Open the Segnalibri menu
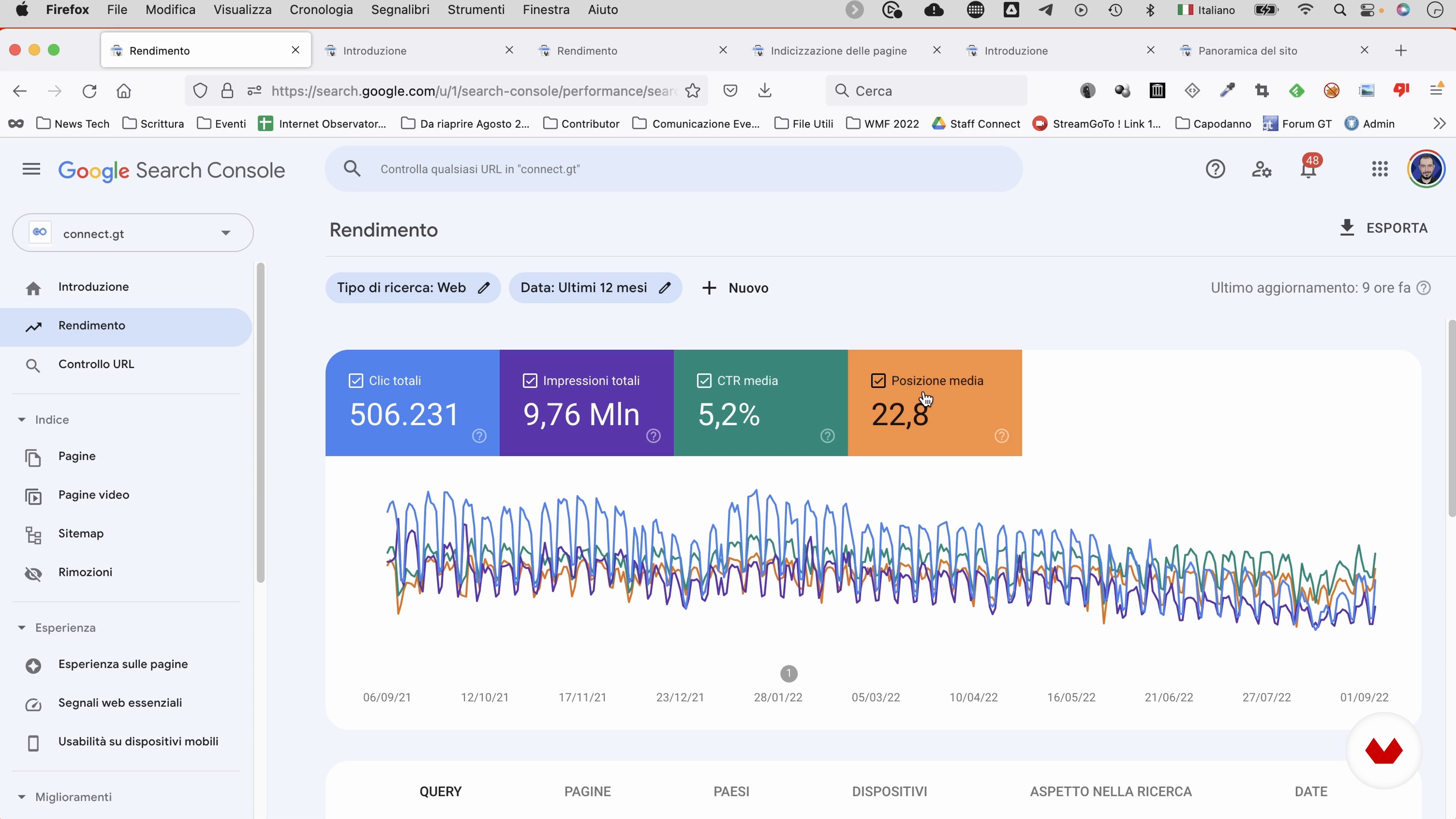This screenshot has height=819, width=1456. pos(400,9)
